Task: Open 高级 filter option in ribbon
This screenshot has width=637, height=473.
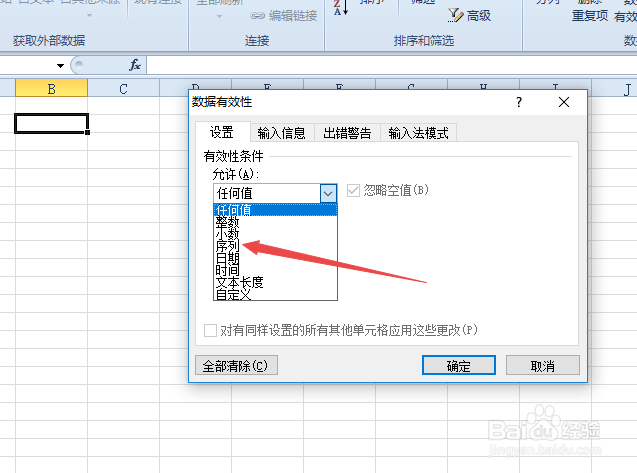Action: pos(470,15)
